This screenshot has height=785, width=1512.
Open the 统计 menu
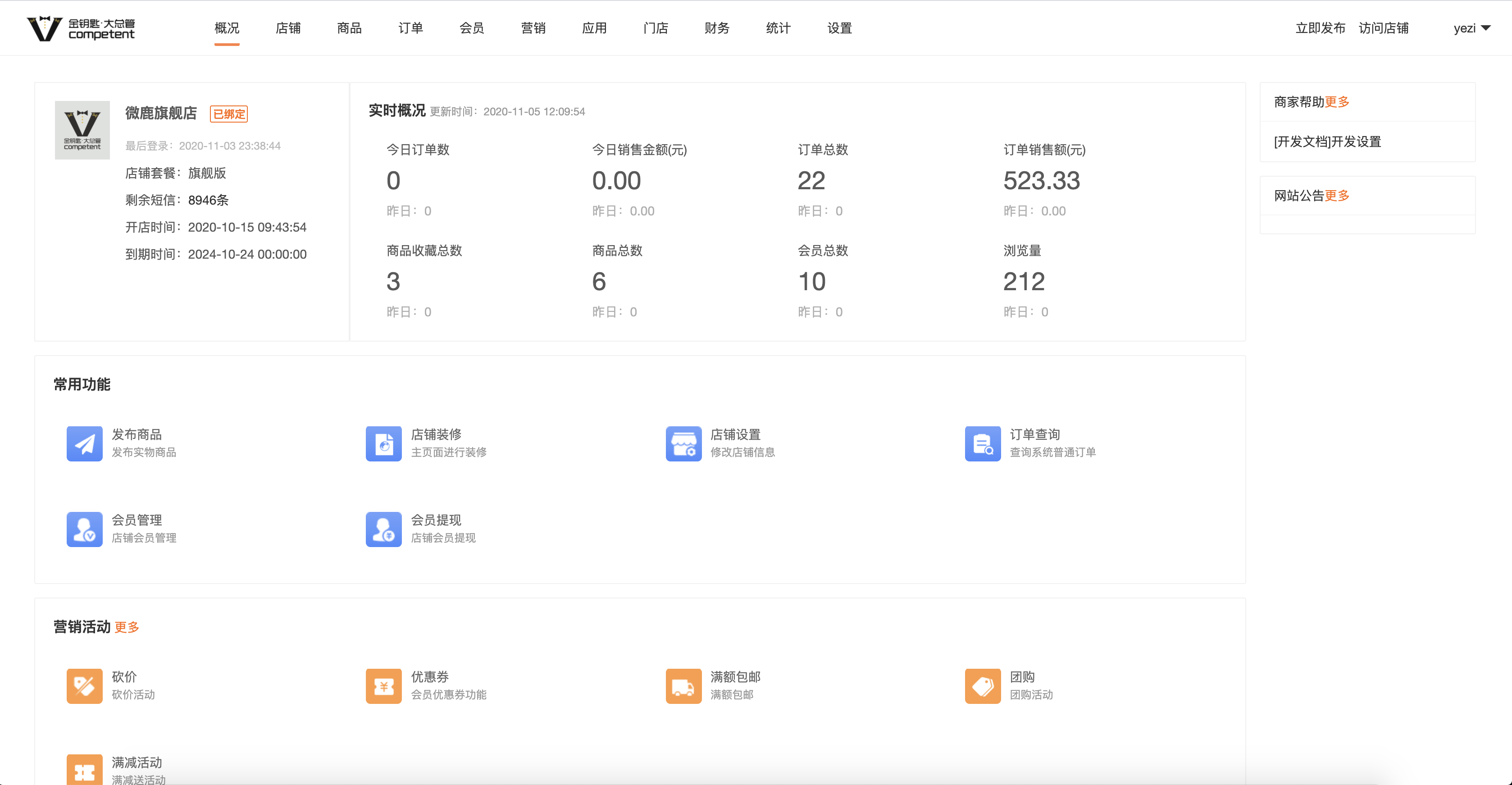[779, 28]
